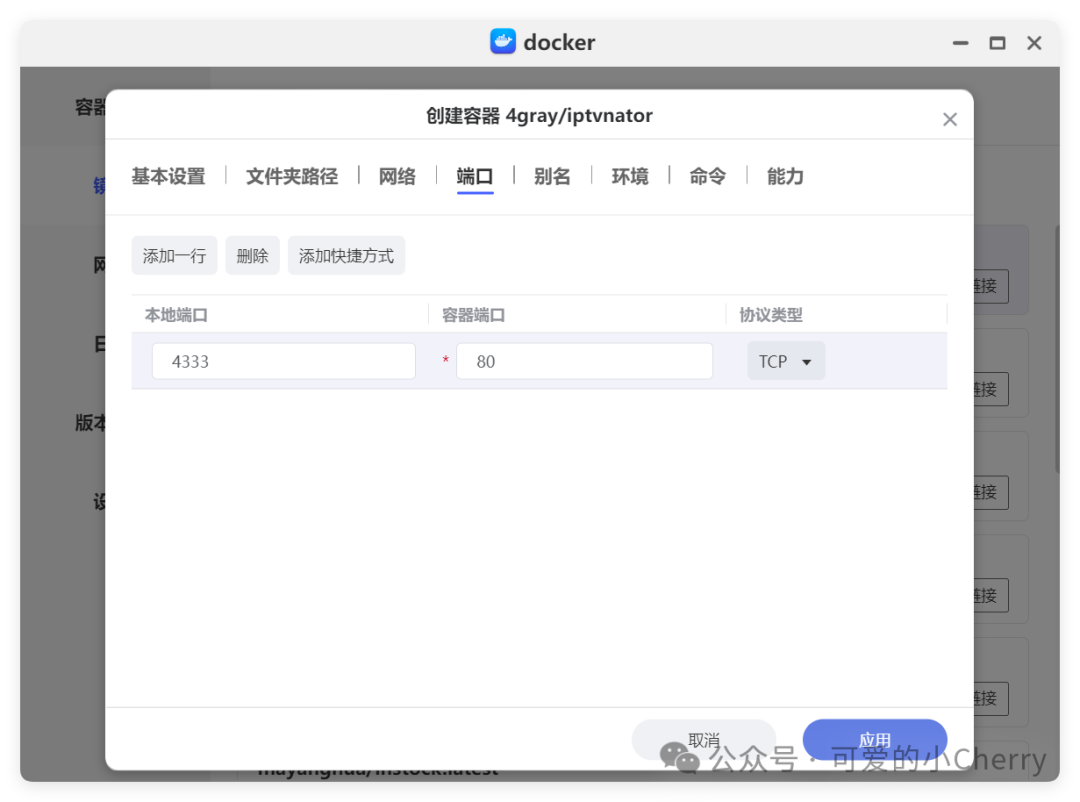Image resolution: width=1080 pixels, height=802 pixels.
Task: Close the docker window
Action: 1034,43
